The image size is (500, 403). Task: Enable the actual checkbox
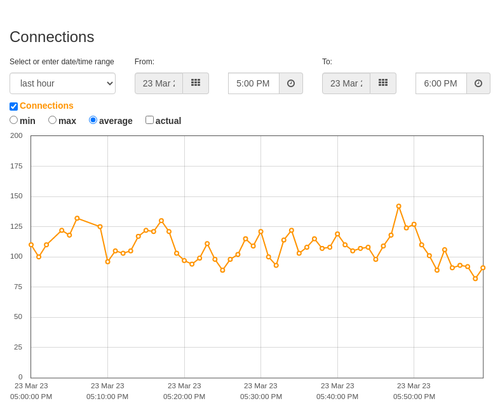[x=150, y=120]
